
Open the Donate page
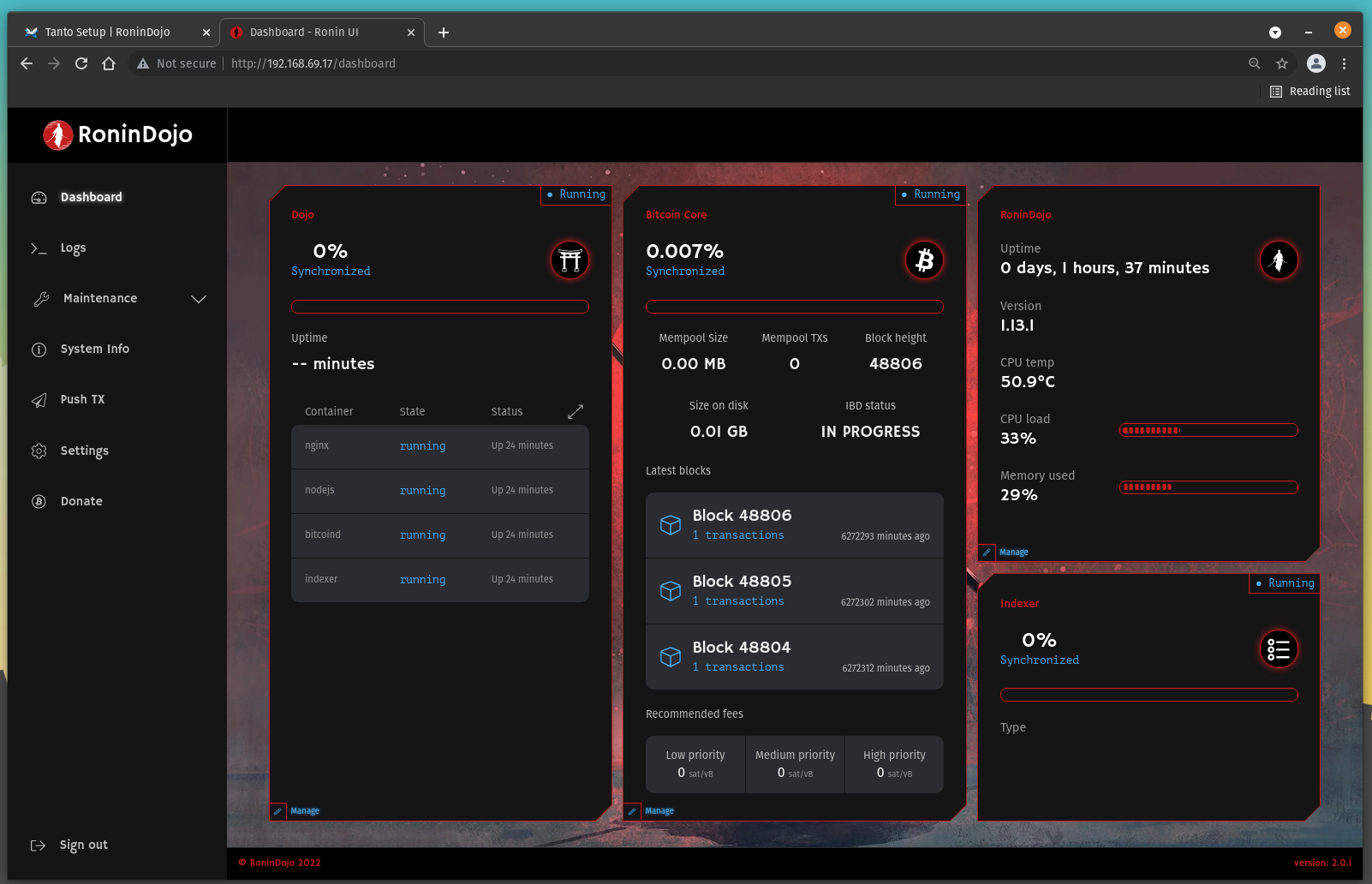tap(81, 501)
